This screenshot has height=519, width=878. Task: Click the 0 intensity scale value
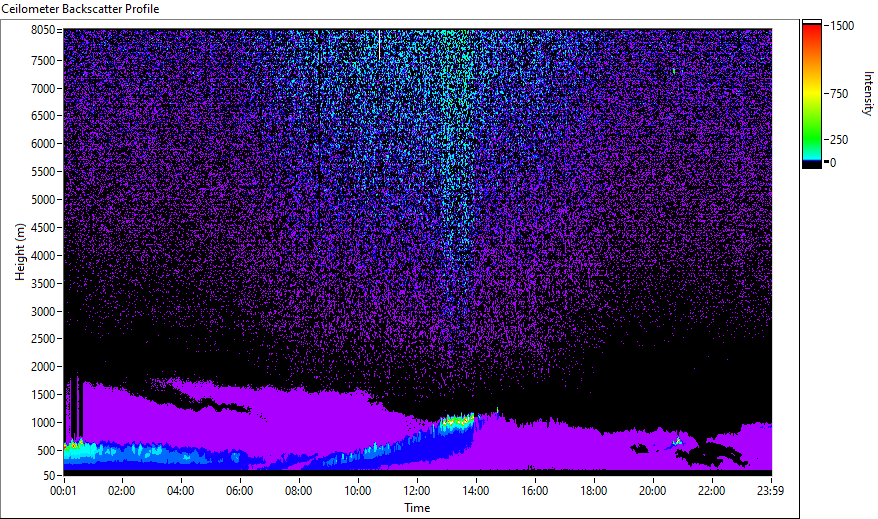click(x=833, y=163)
